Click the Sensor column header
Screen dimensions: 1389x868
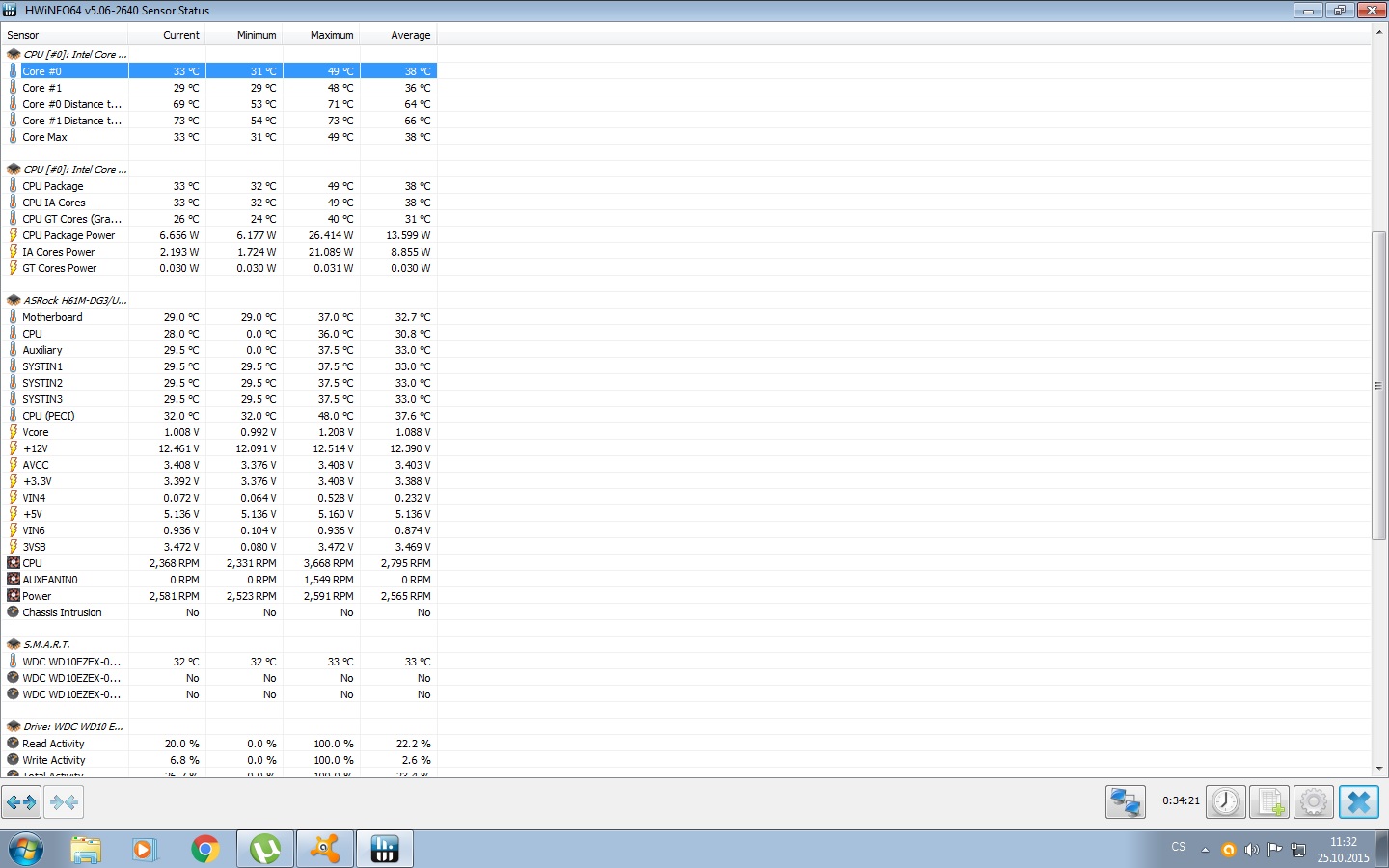[x=66, y=35]
